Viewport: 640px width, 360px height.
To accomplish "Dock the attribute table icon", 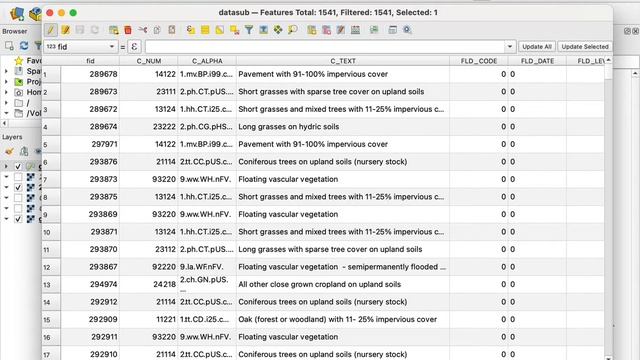I will pos(392,30).
